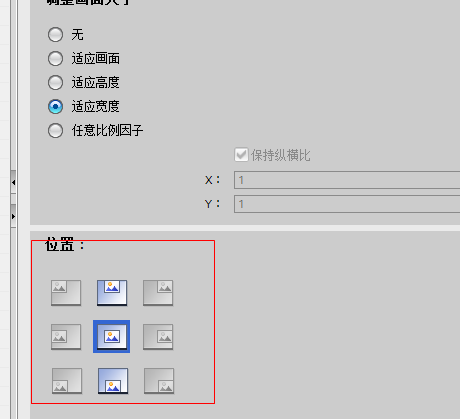Select the top-center position icon
Screen dimensions: 460x419
pos(112,293)
